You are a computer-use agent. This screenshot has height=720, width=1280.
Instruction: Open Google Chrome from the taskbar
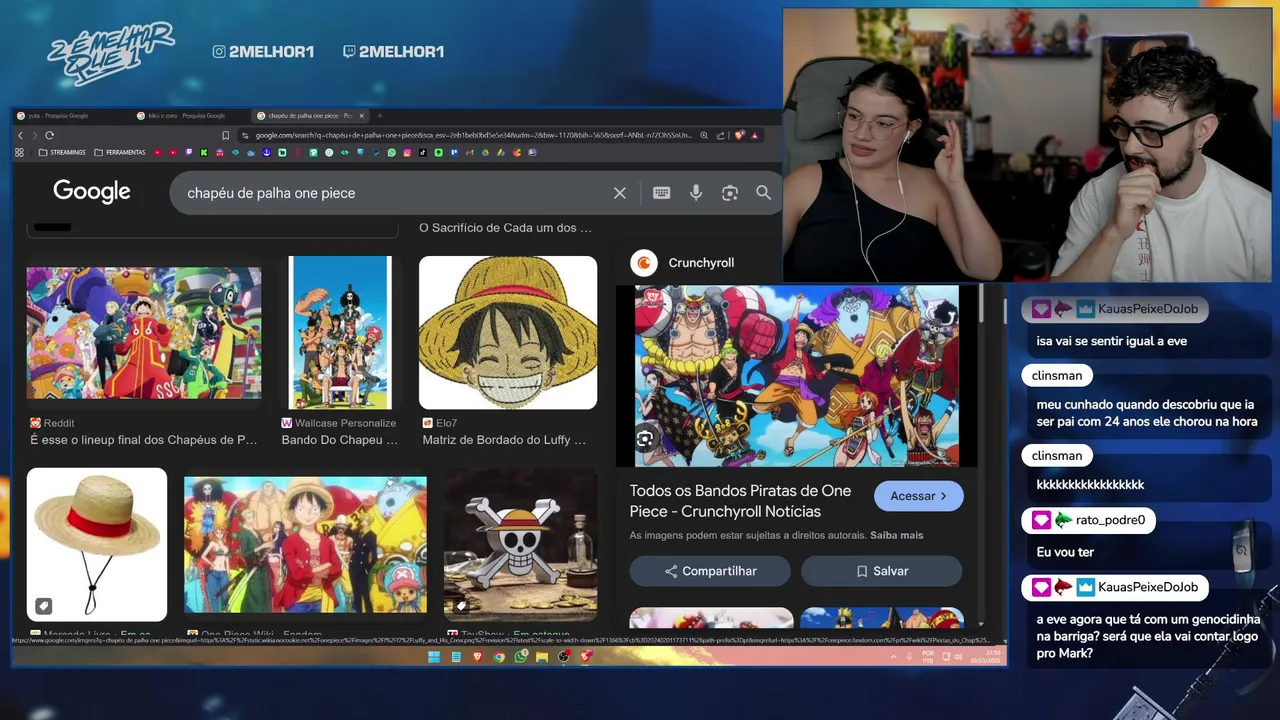pos(499,657)
